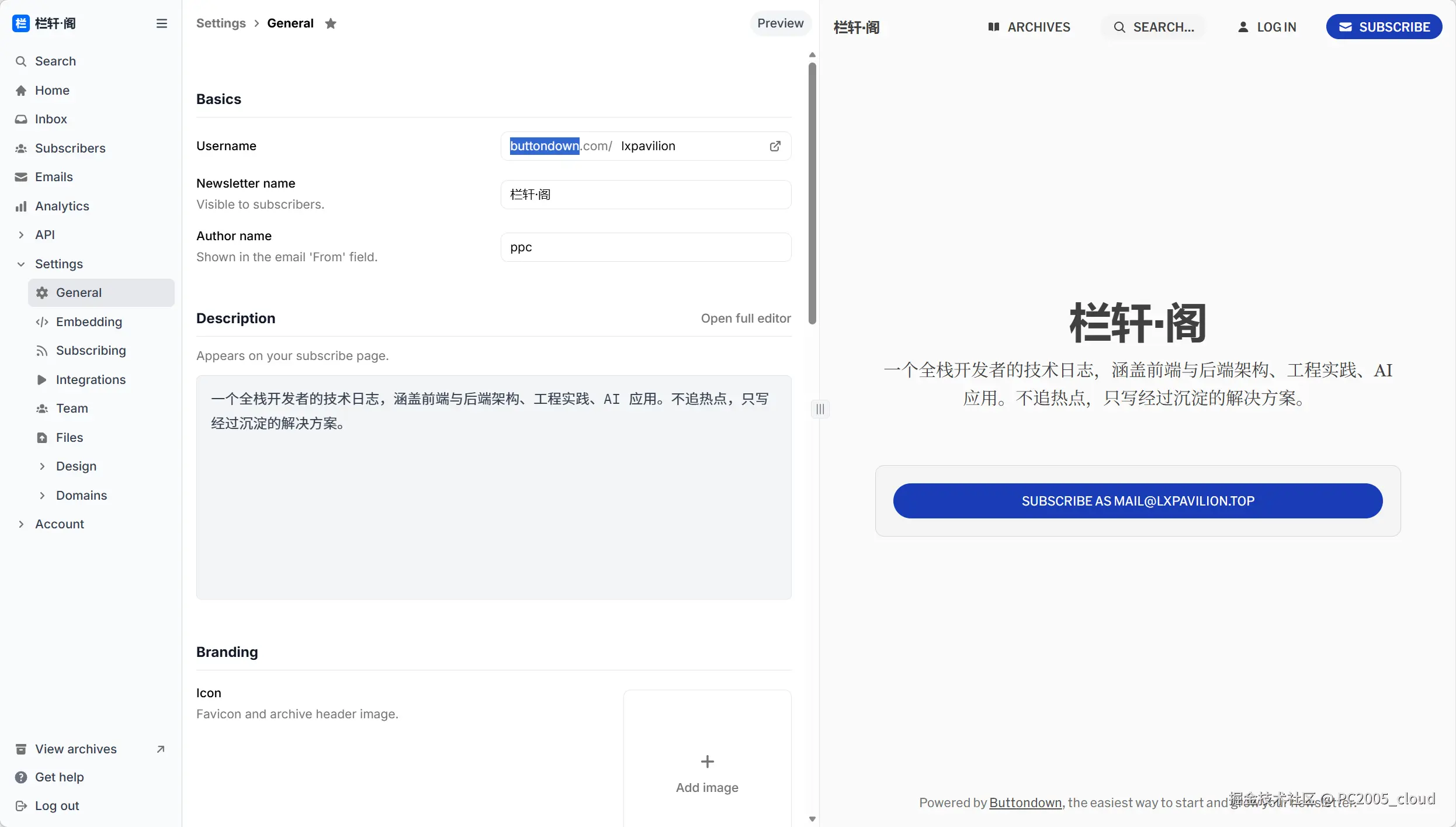Viewport: 1456px width, 827px height.
Task: Click the scrollbar down arrow
Action: click(x=812, y=819)
